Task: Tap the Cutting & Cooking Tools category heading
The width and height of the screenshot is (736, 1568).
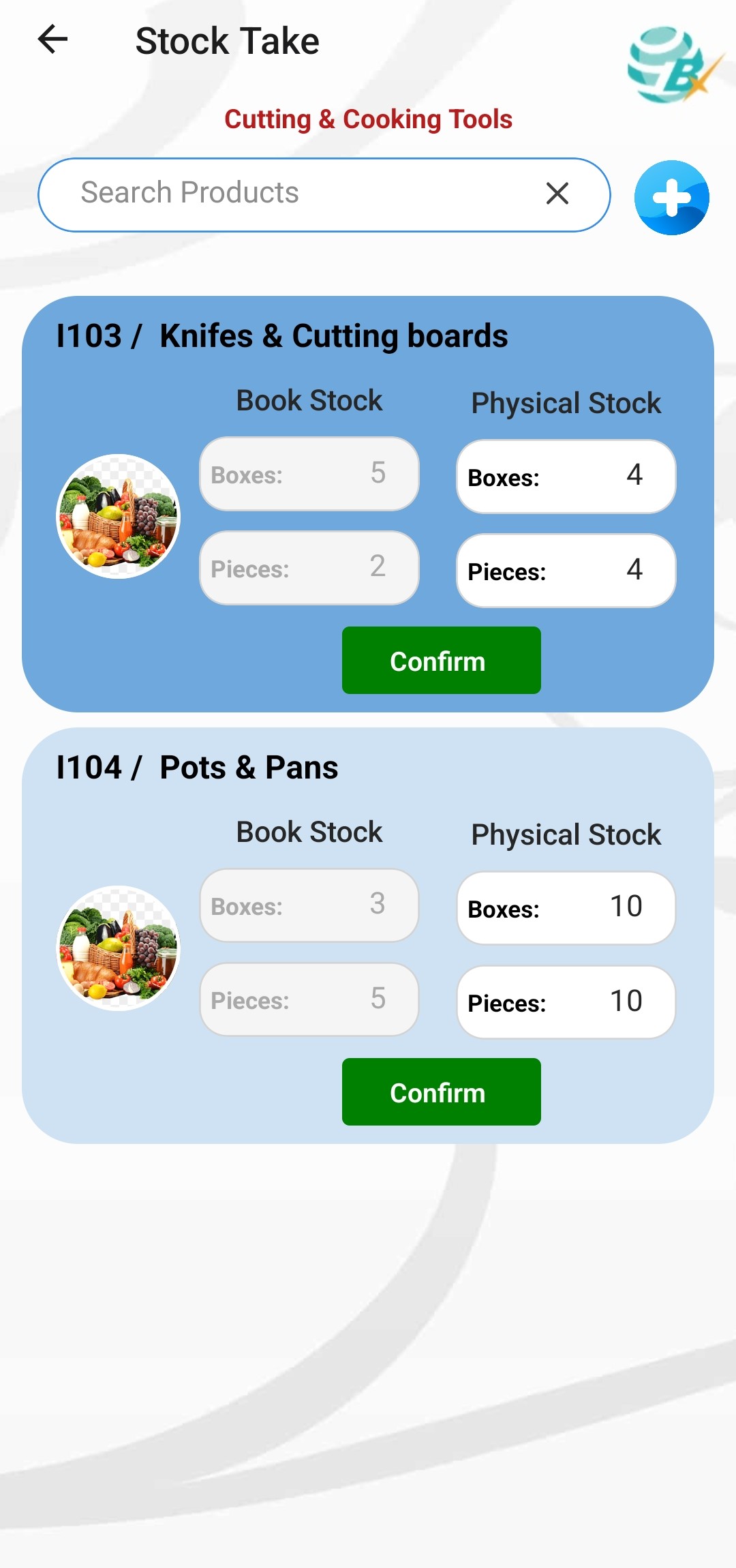Action: pos(368,119)
